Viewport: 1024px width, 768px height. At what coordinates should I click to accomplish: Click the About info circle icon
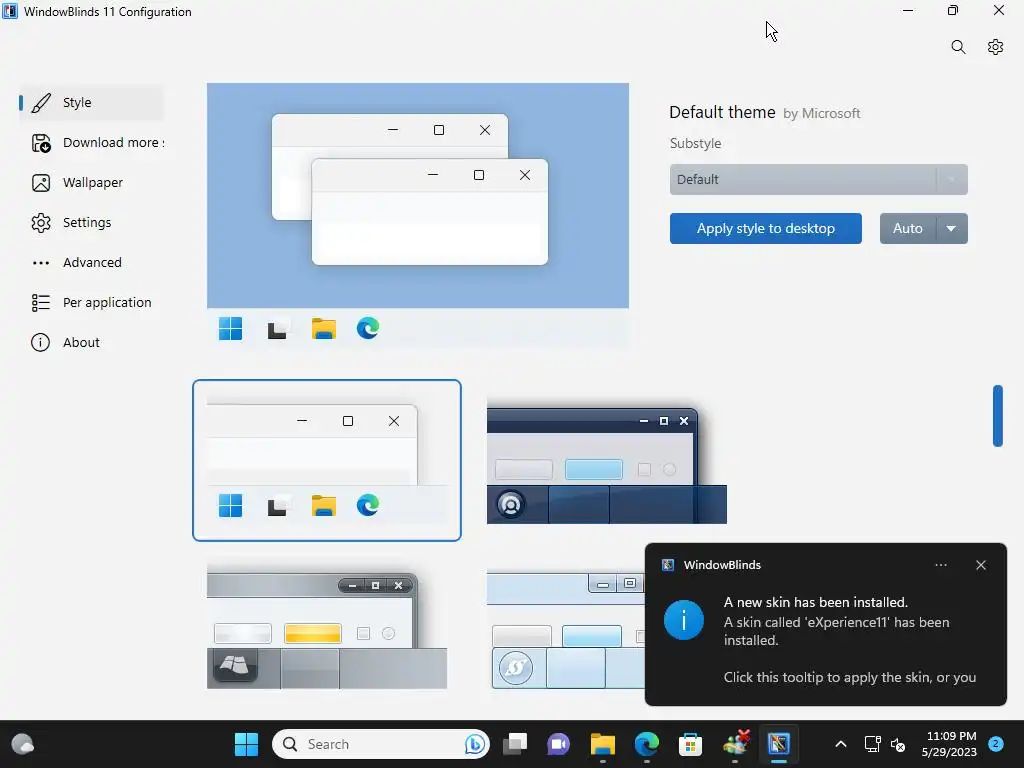coord(40,342)
